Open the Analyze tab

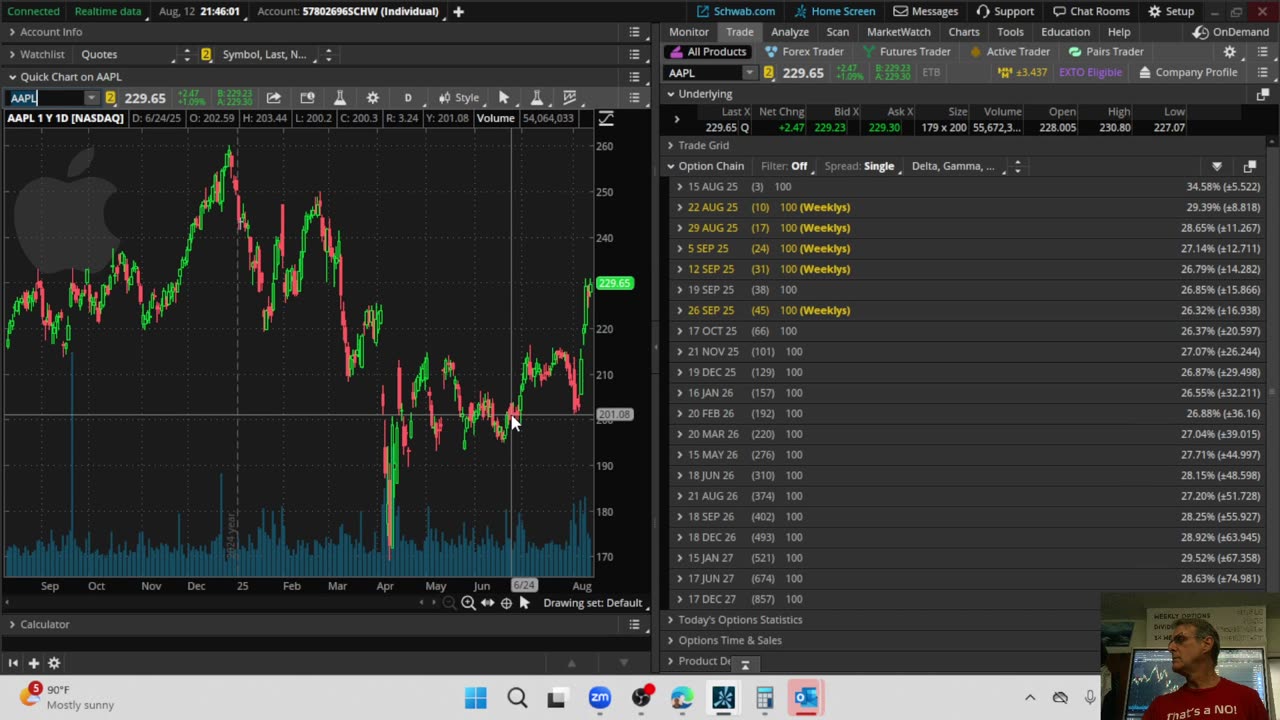(x=790, y=32)
